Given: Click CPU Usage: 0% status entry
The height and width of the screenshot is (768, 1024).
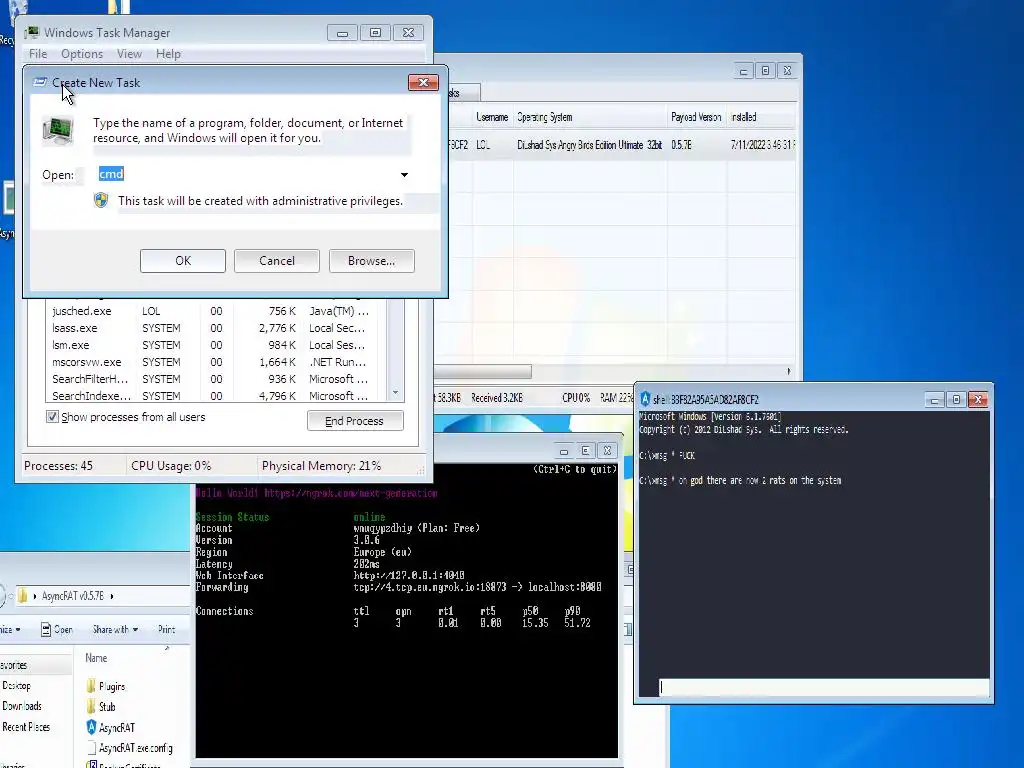Looking at the screenshot, I should (x=171, y=466).
